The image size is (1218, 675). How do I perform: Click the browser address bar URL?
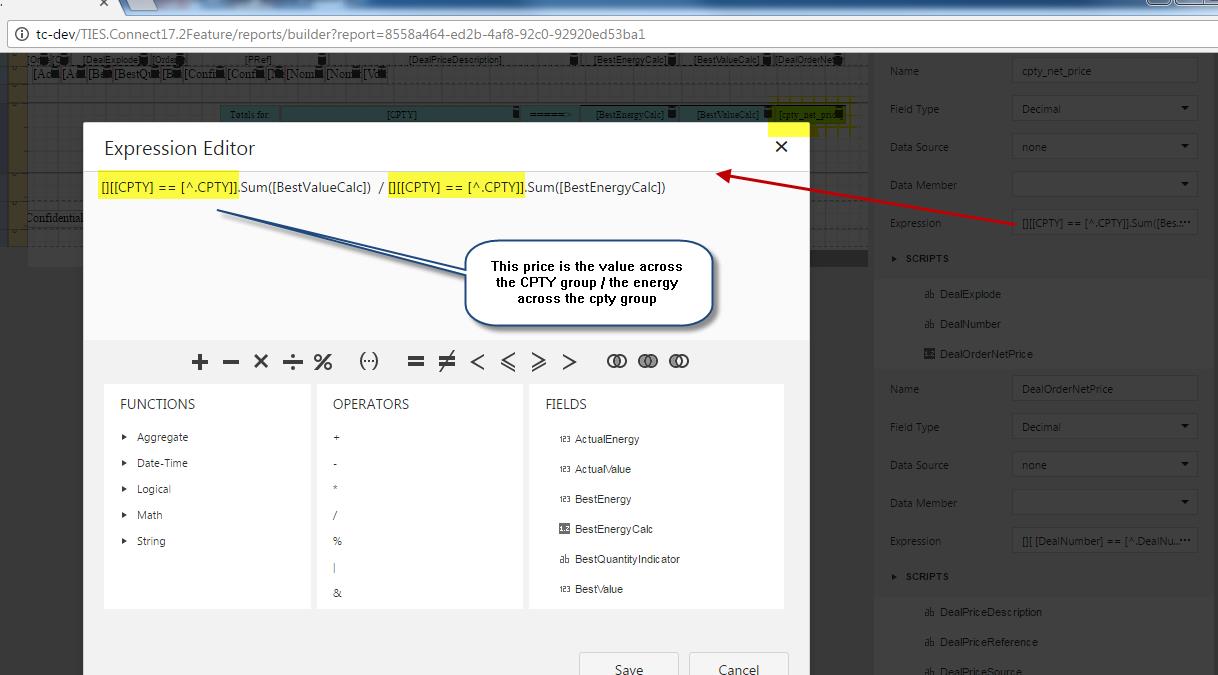(340, 34)
